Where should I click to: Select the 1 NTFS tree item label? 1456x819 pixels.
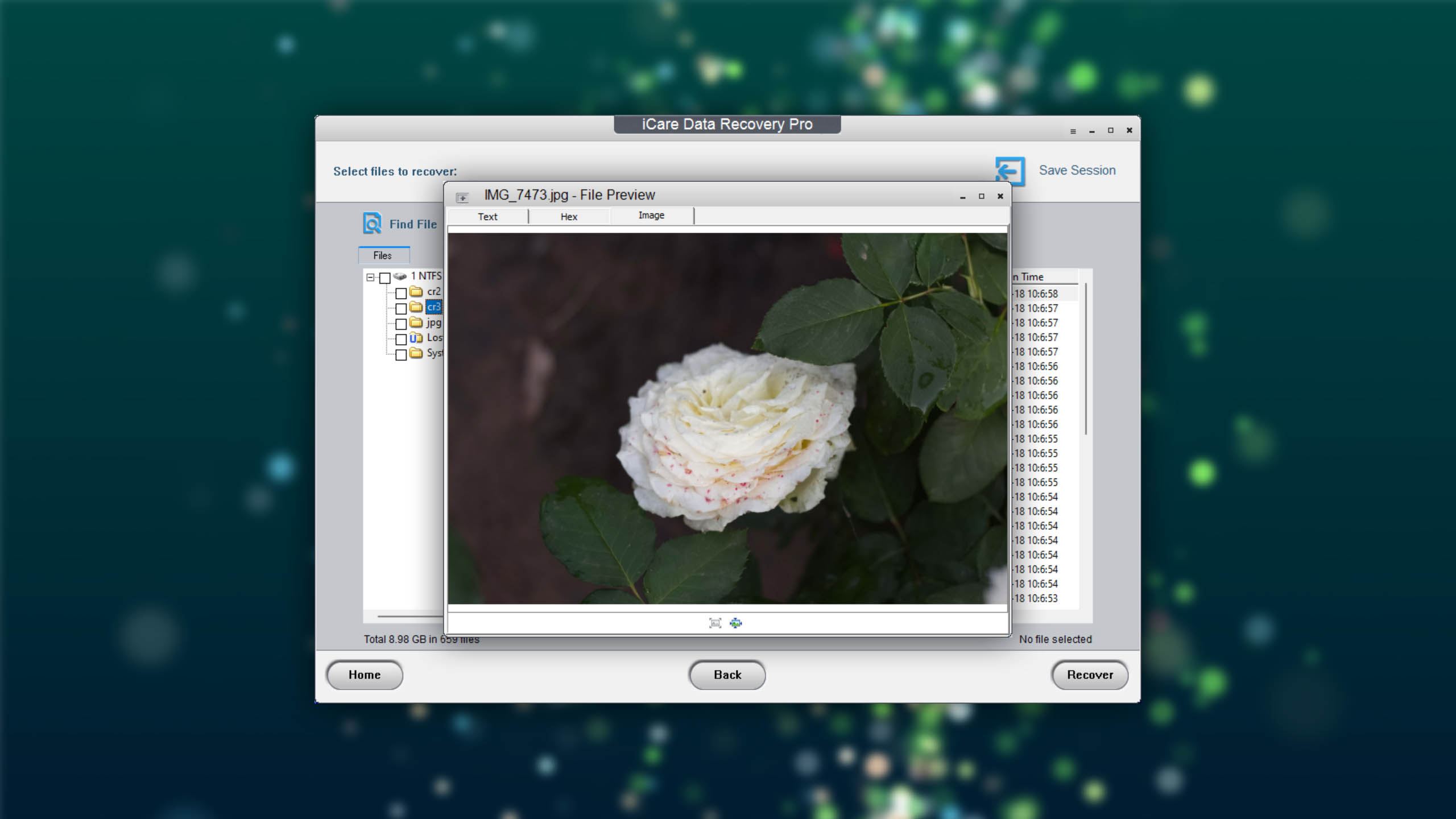pyautogui.click(x=427, y=276)
